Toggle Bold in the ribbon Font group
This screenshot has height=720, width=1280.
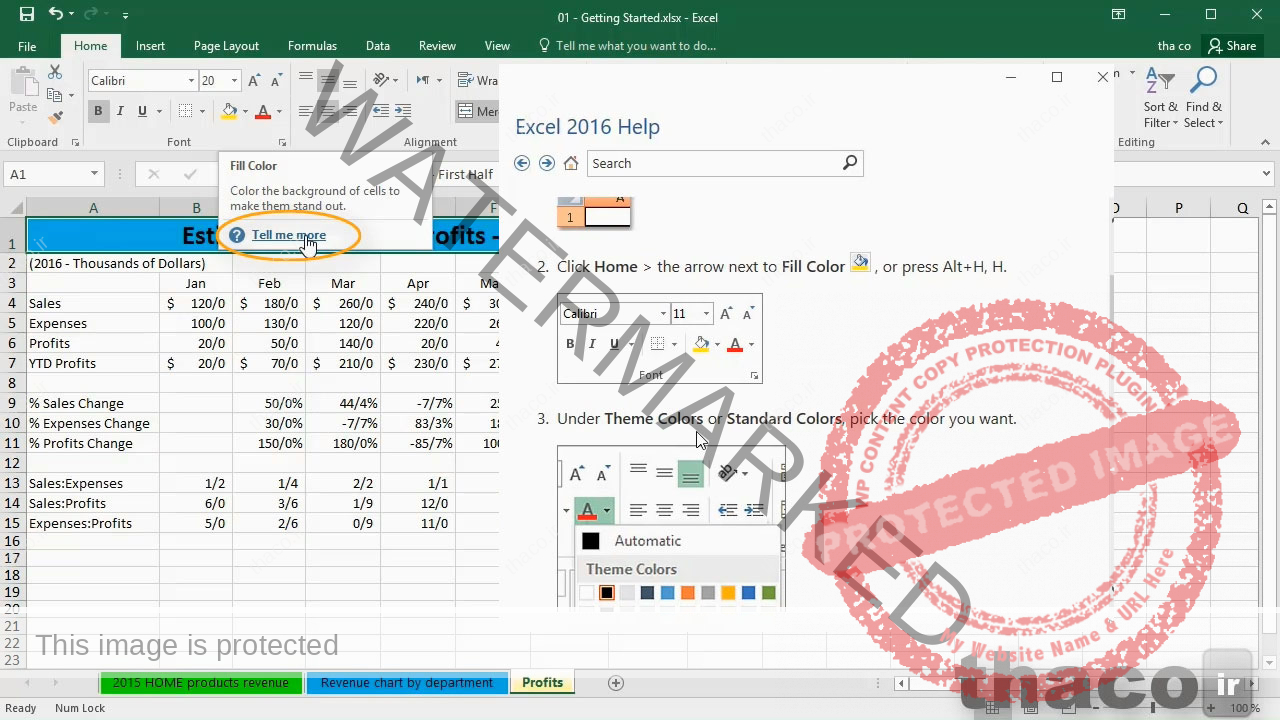98,111
